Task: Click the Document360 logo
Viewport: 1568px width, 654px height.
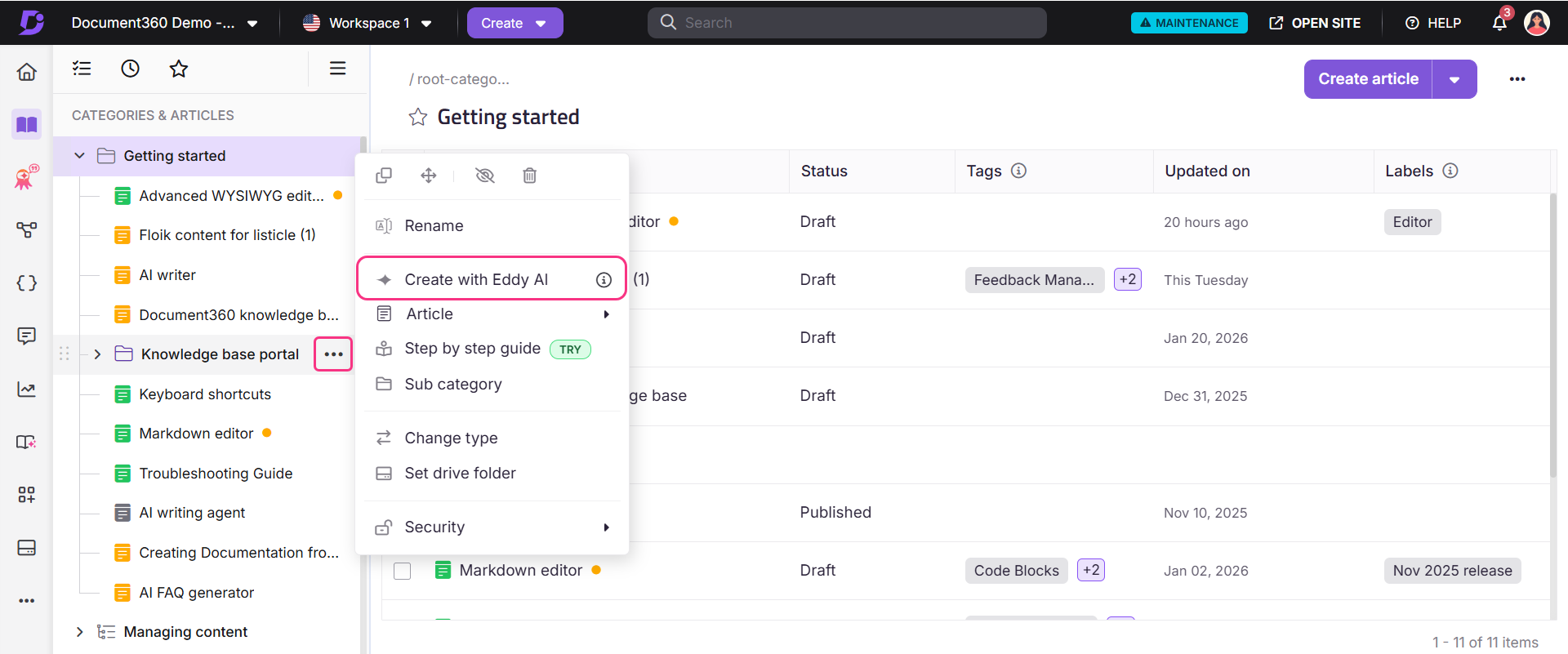Action: click(31, 22)
